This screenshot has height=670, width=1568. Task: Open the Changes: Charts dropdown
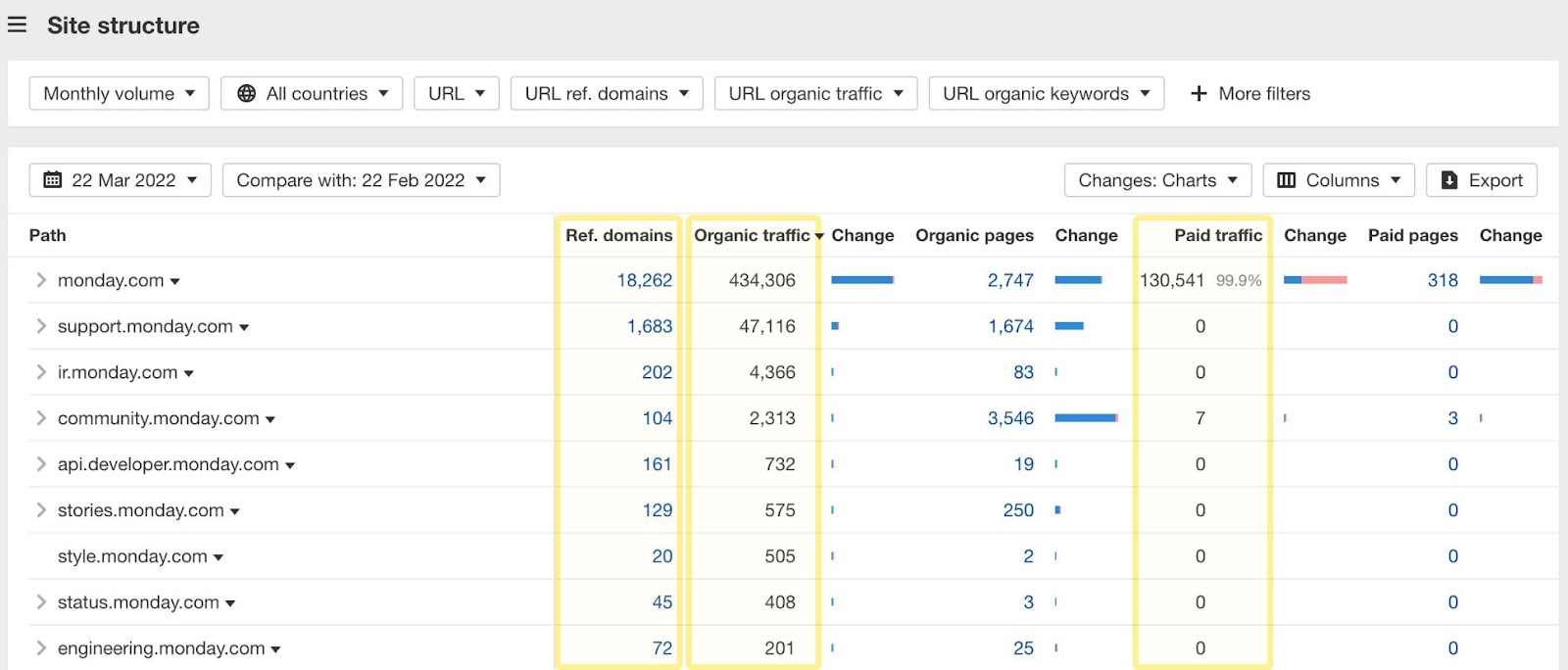[x=1158, y=180]
